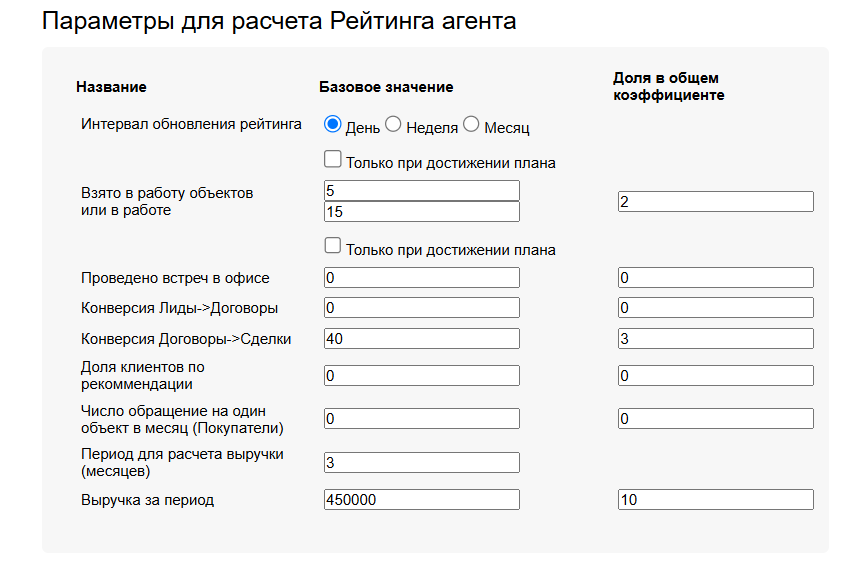This screenshot has width=853, height=574.
Task: Focus the Конверсия Лиды->Договоры share coefficient field
Action: tap(714, 308)
